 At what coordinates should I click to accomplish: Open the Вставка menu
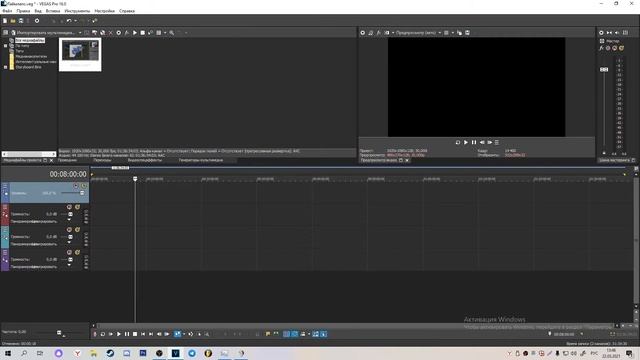pyautogui.click(x=53, y=11)
